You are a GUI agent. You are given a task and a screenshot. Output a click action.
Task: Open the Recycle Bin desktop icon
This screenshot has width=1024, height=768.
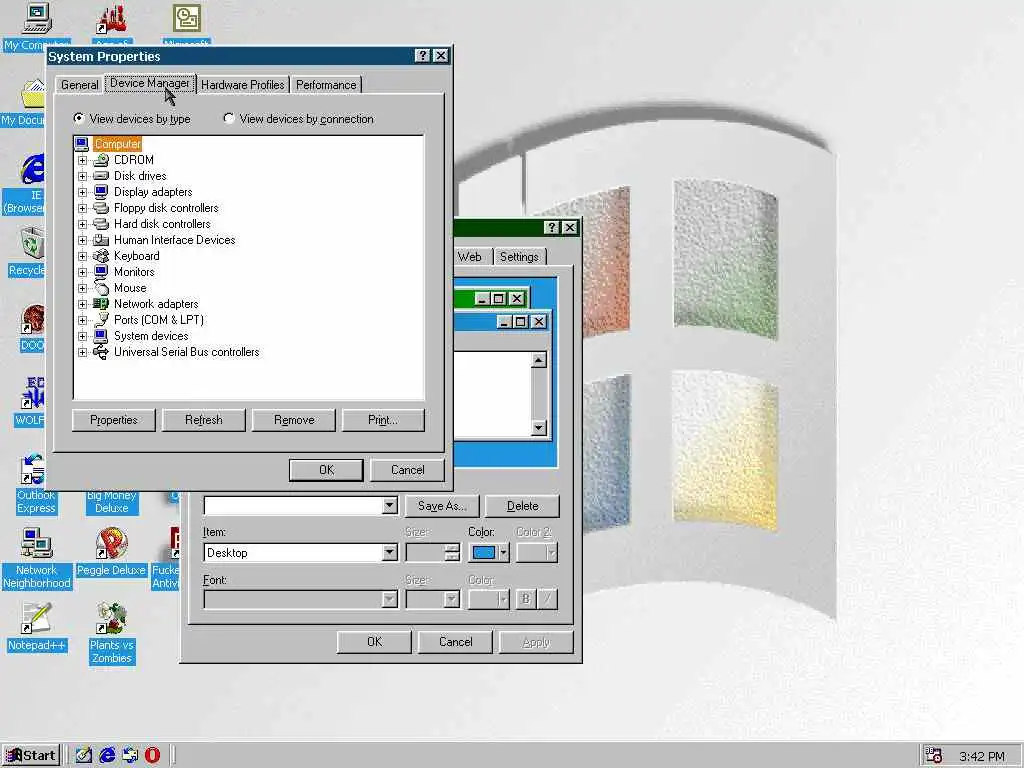click(30, 243)
